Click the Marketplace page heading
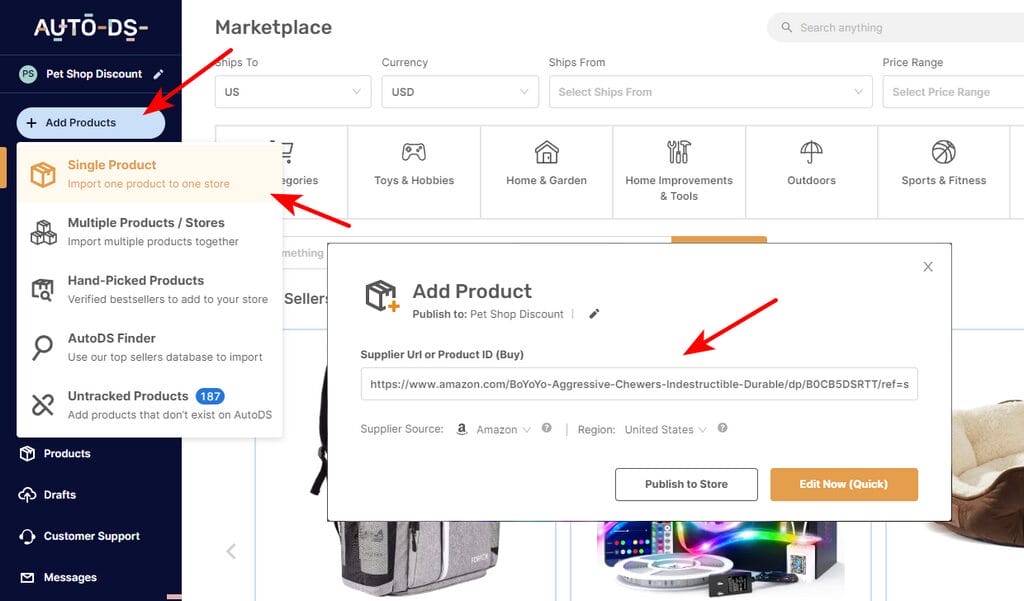This screenshot has width=1024, height=601. tap(274, 27)
